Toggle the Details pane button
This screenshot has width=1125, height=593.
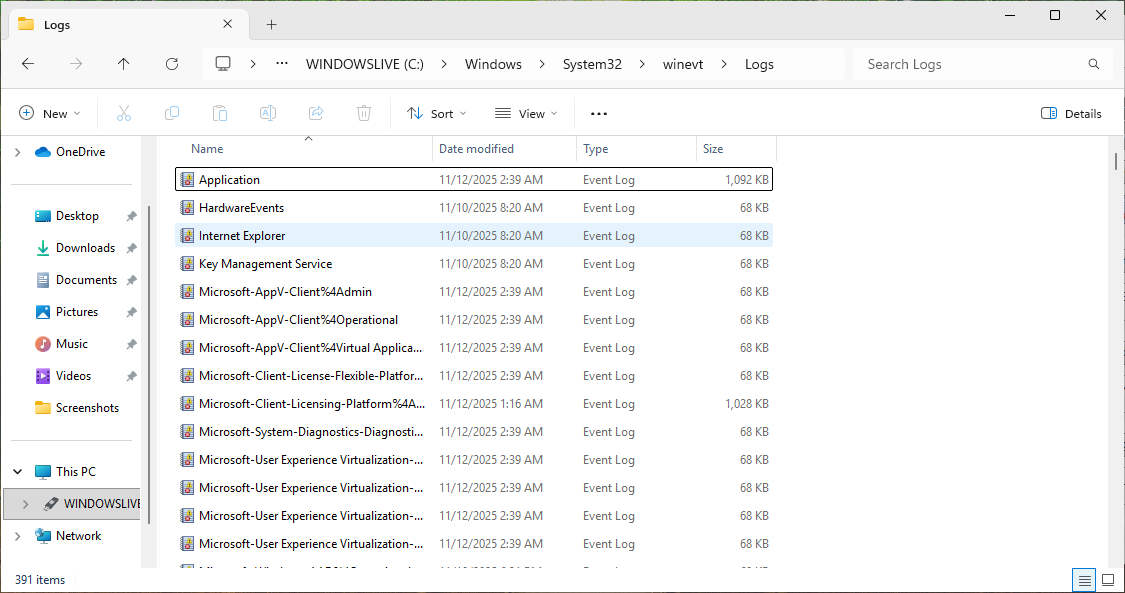point(1071,114)
